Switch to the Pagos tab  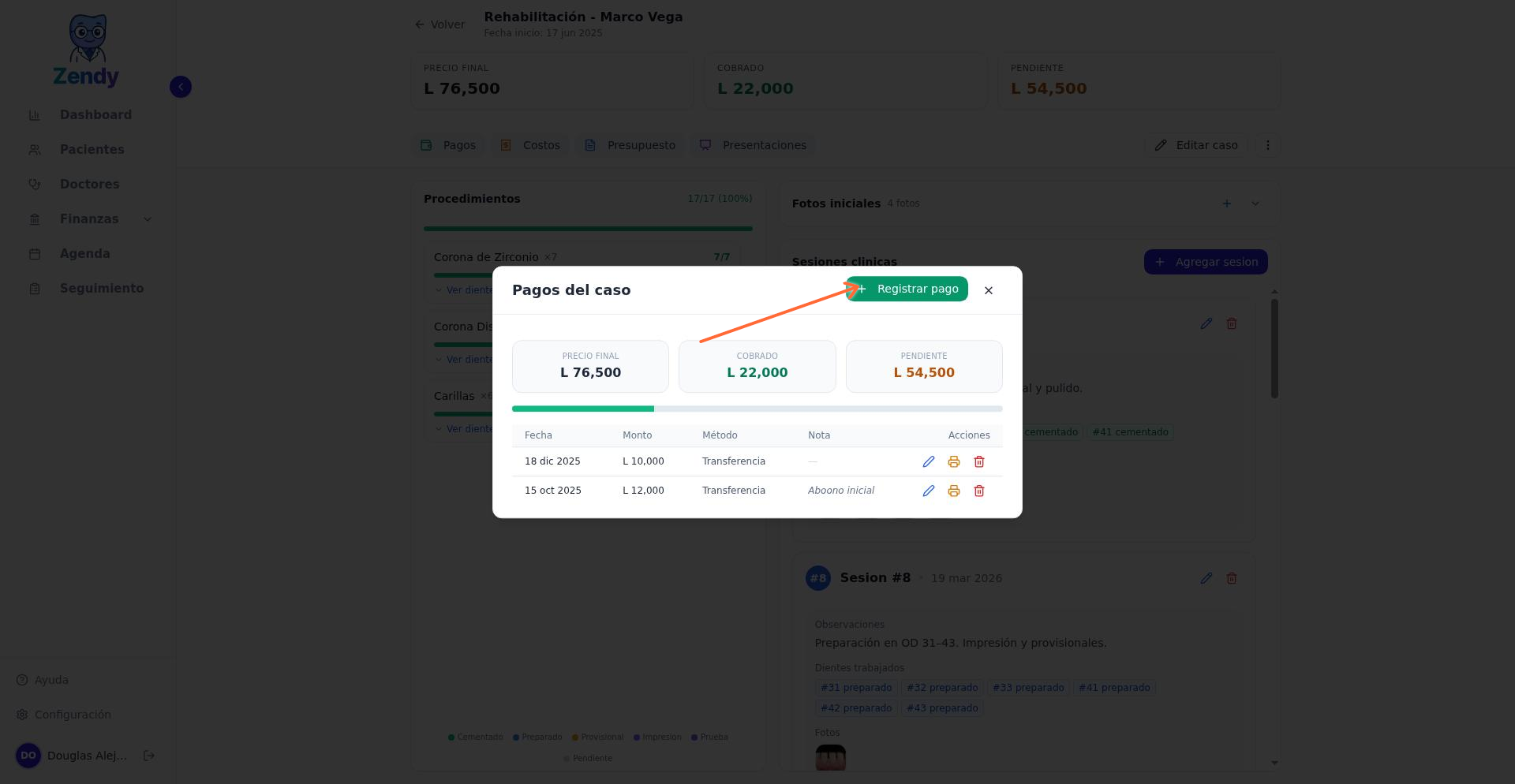(x=448, y=145)
